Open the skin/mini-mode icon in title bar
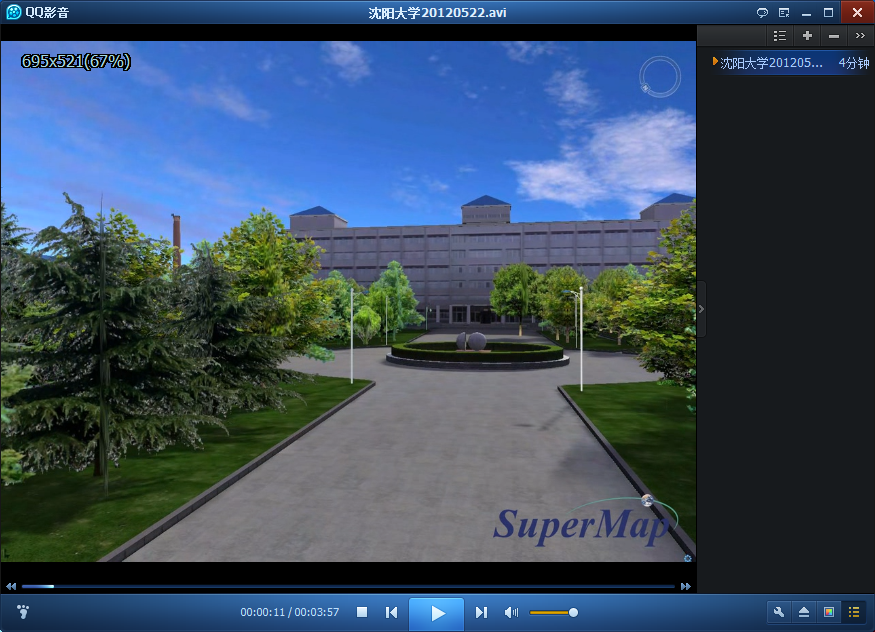This screenshot has width=875, height=632. [x=784, y=12]
